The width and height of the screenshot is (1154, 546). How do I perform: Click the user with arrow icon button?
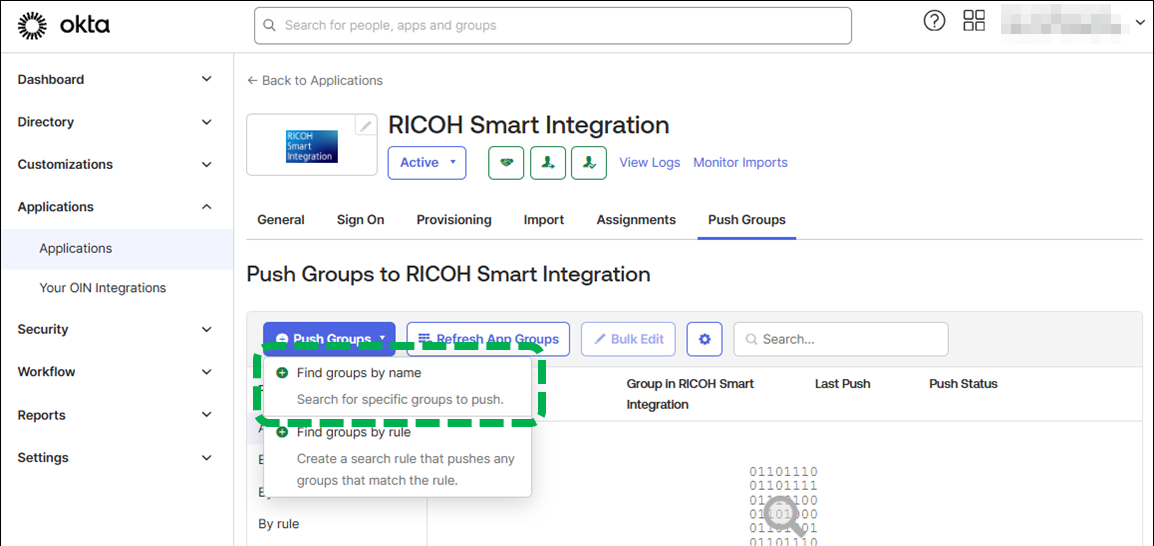(x=548, y=163)
